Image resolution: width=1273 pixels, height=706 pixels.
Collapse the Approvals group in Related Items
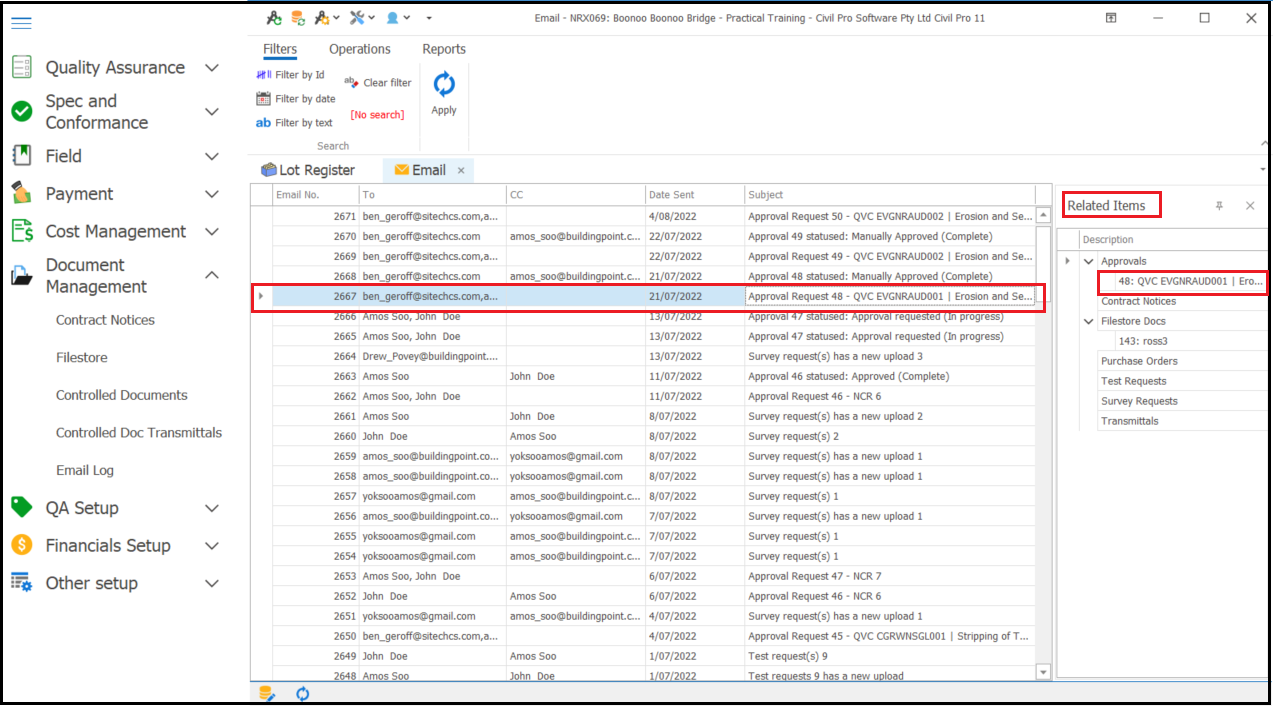pos(1089,260)
